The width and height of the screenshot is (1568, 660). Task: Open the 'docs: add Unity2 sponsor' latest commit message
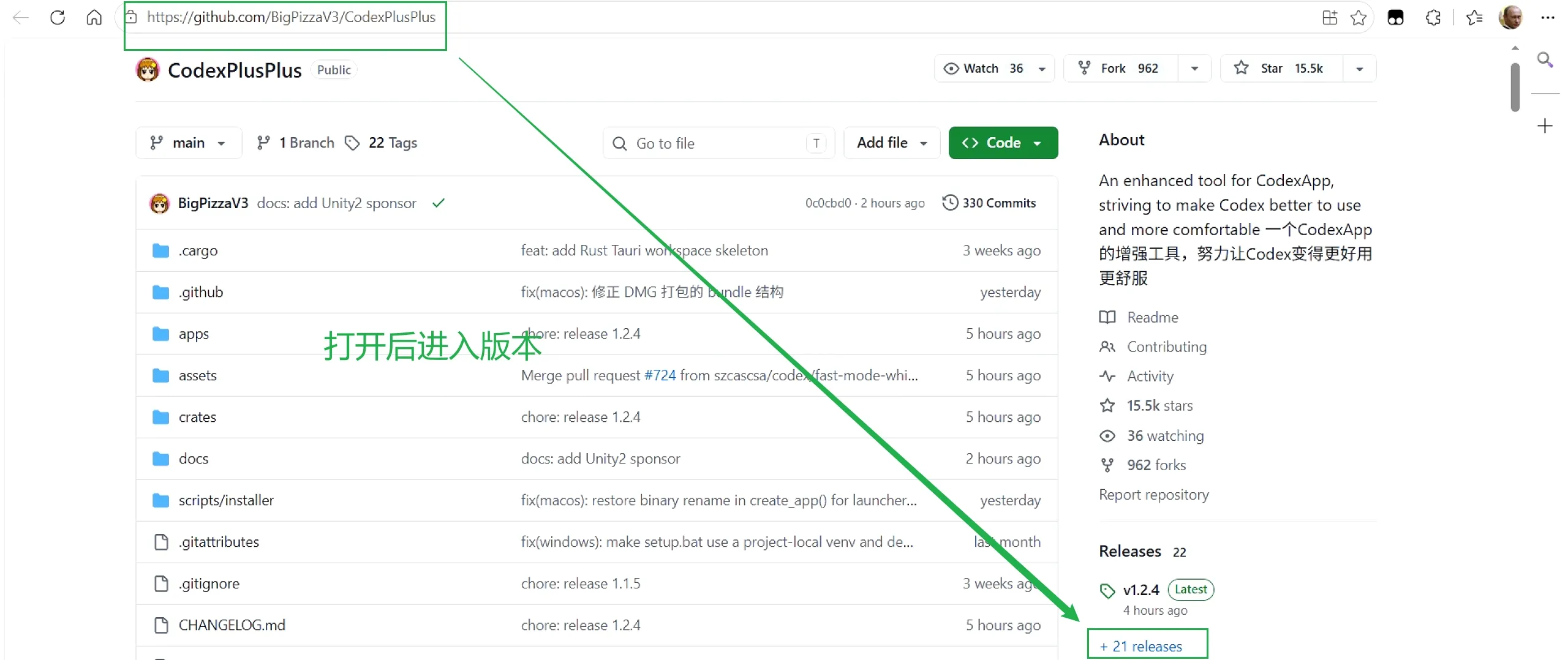click(x=337, y=203)
